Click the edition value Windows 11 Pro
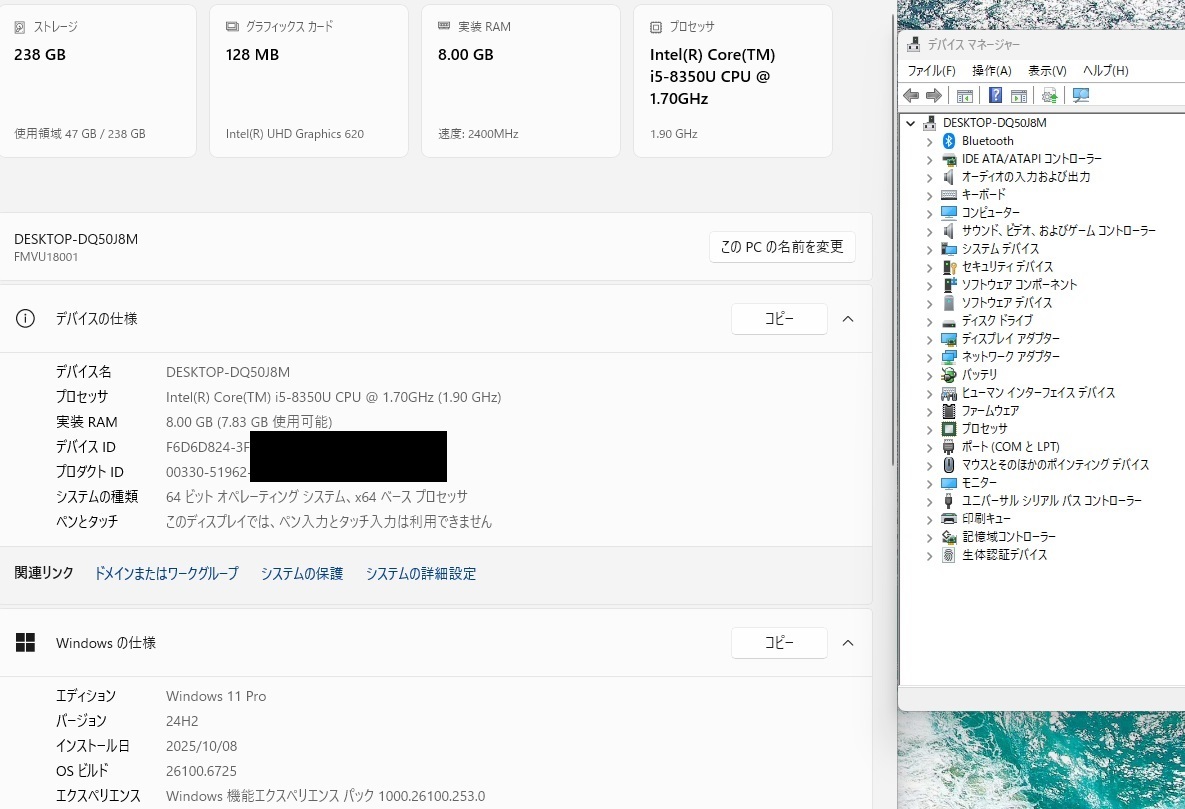This screenshot has width=1185, height=809. [216, 696]
